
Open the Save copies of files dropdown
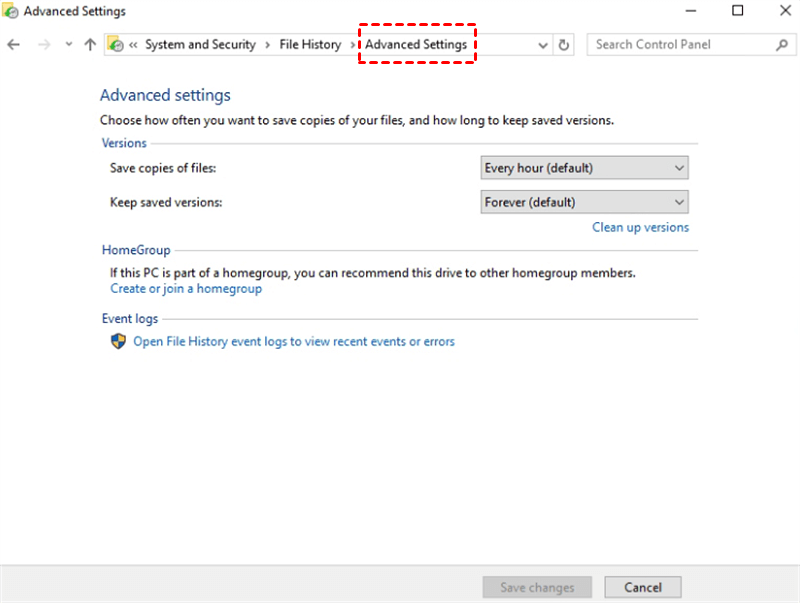click(584, 168)
